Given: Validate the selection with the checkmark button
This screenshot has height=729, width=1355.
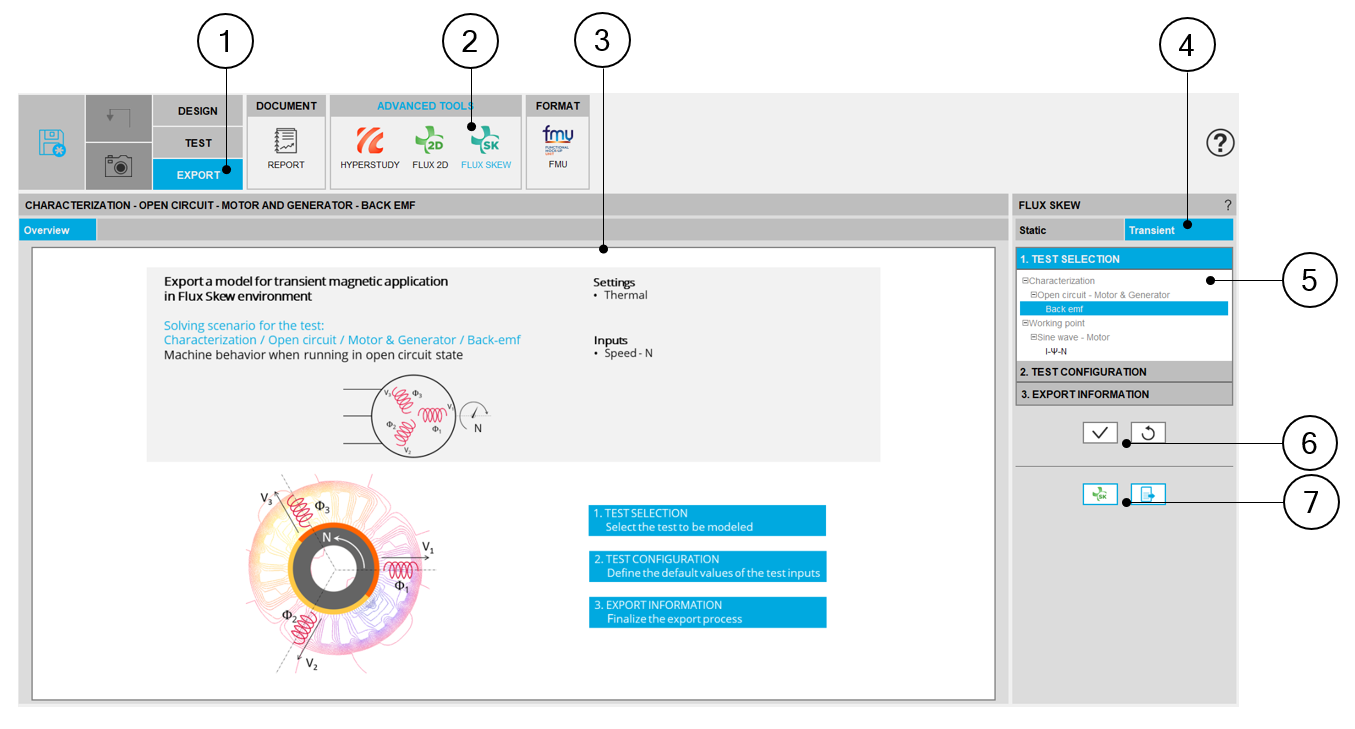Looking at the screenshot, I should coord(1100,433).
